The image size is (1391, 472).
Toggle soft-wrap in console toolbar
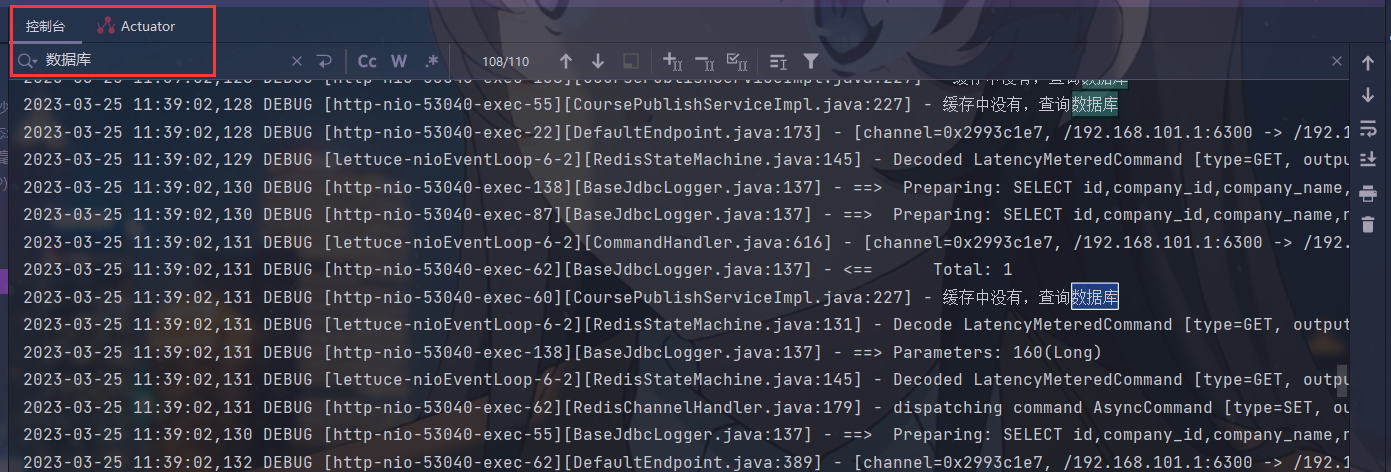coord(1368,128)
